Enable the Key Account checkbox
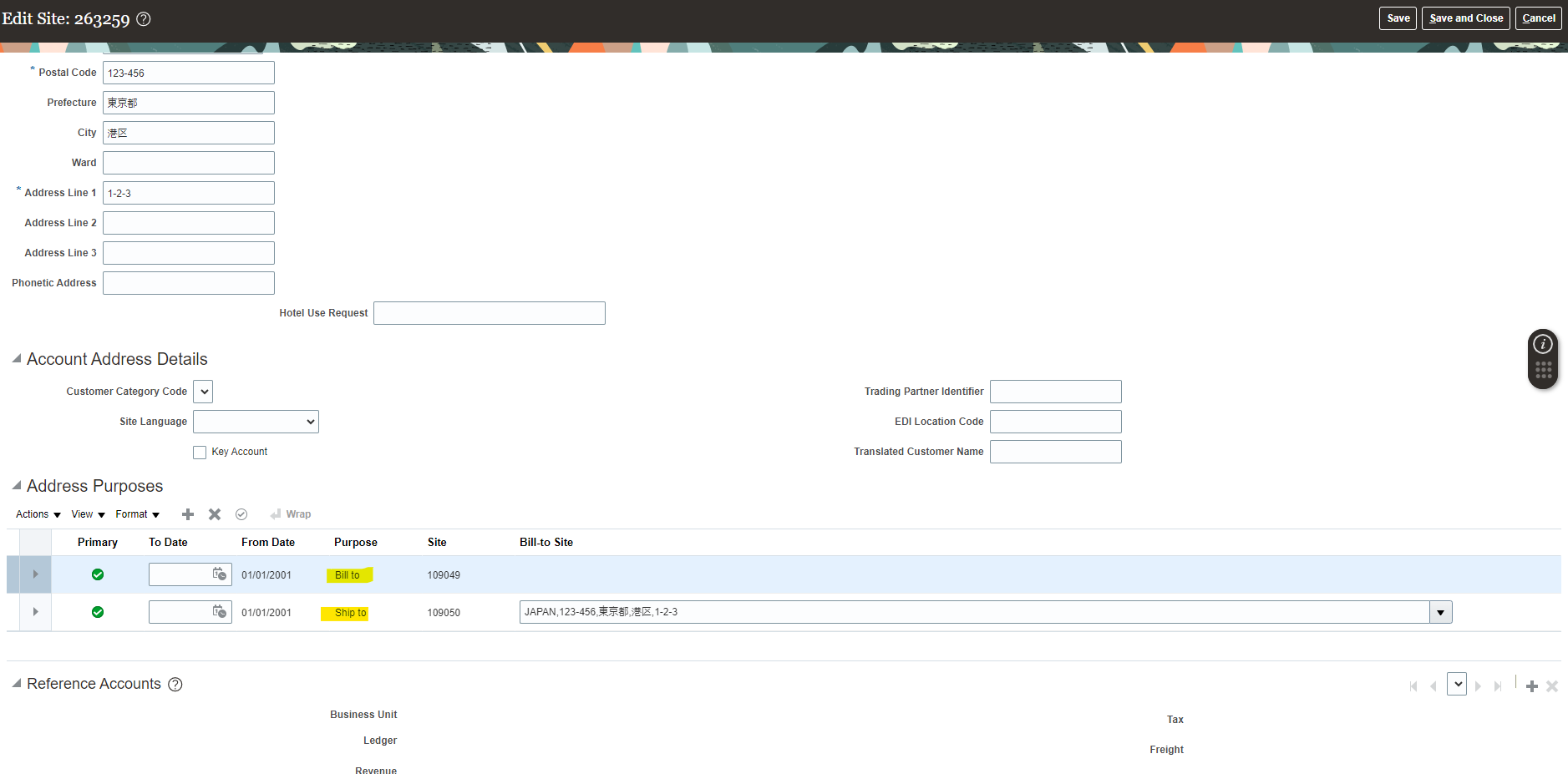 (200, 453)
